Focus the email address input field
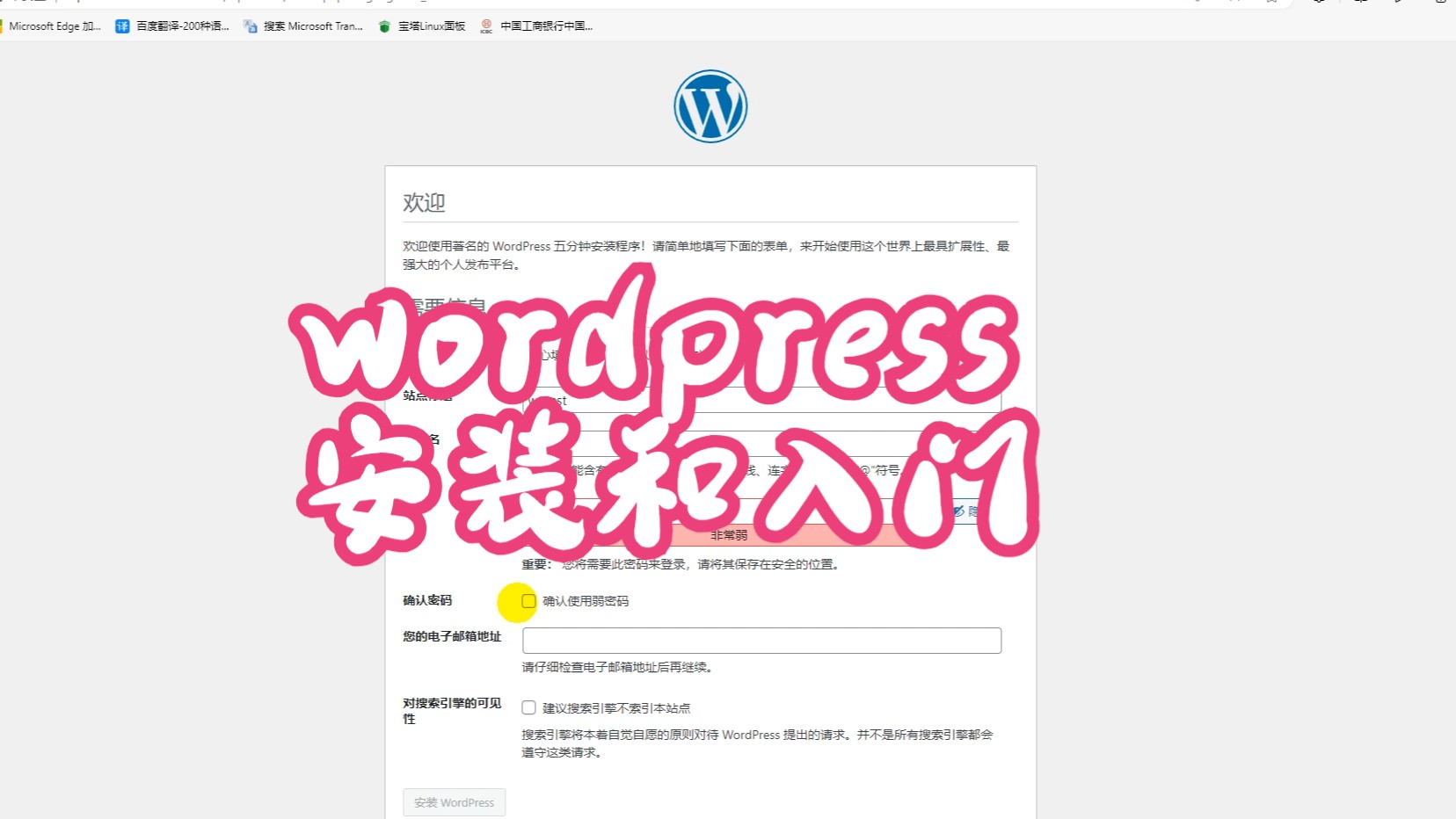 click(x=761, y=641)
